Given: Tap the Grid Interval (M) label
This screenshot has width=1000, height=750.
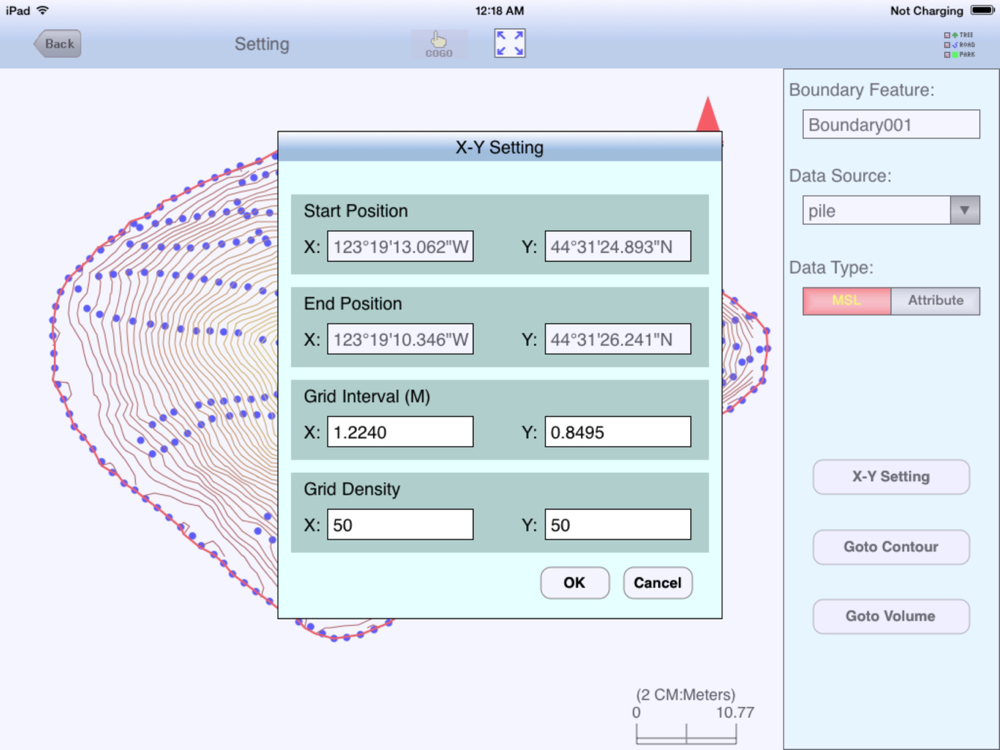Looking at the screenshot, I should pyautogui.click(x=367, y=397).
